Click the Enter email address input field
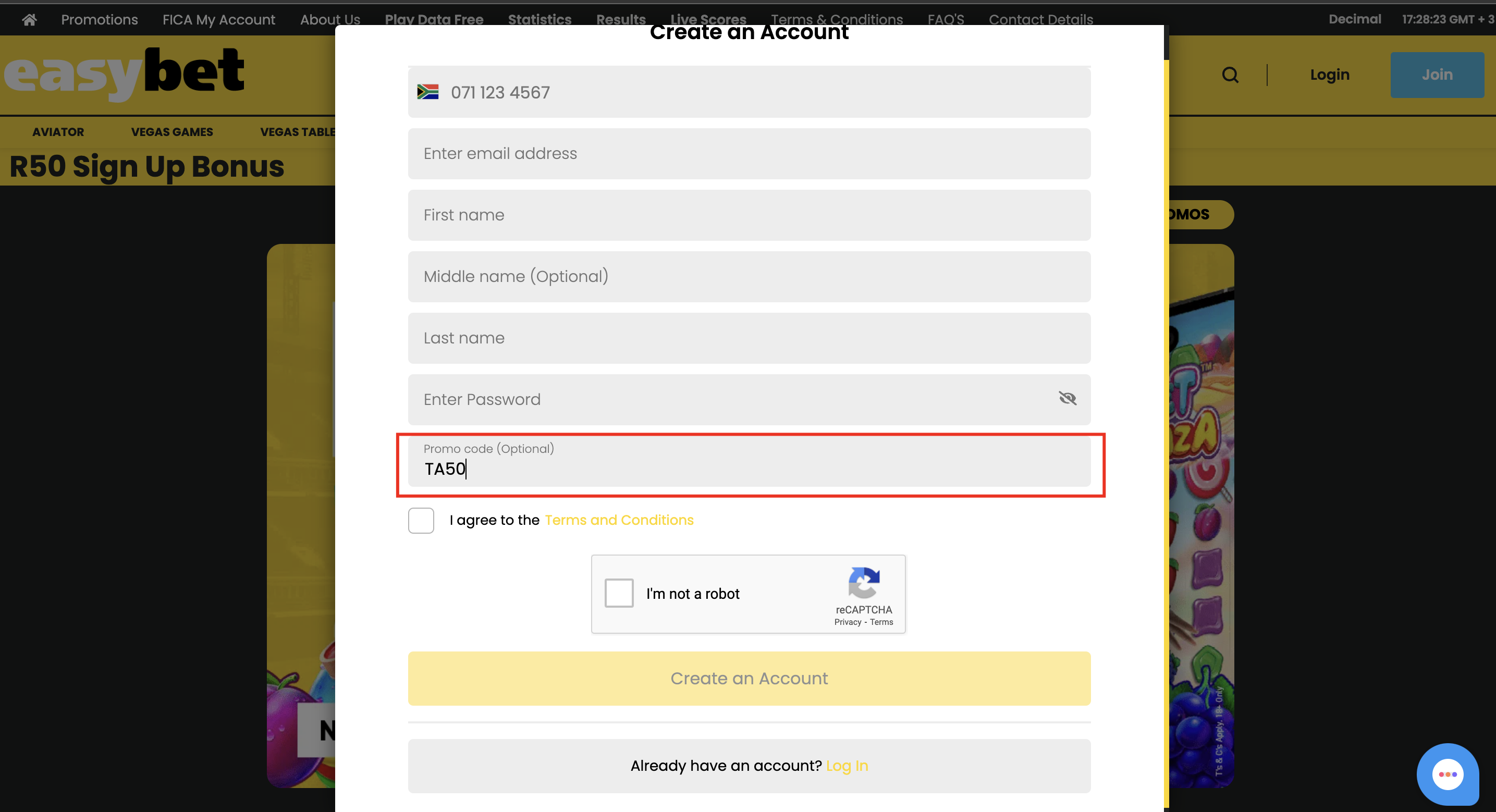This screenshot has width=1496, height=812. 749,153
